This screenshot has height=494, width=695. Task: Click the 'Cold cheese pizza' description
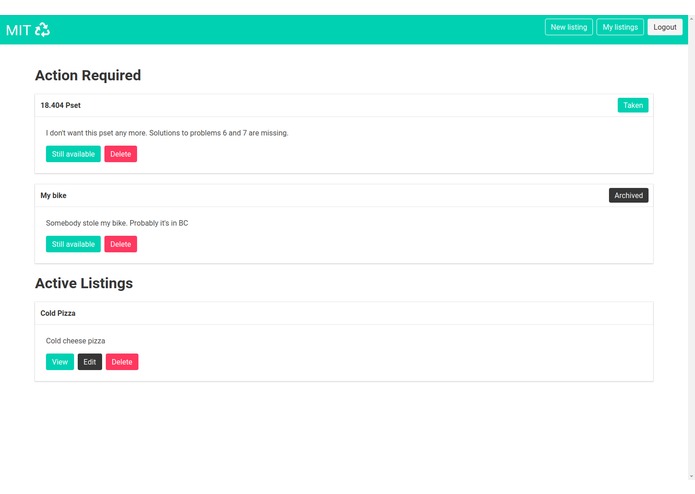coord(75,341)
